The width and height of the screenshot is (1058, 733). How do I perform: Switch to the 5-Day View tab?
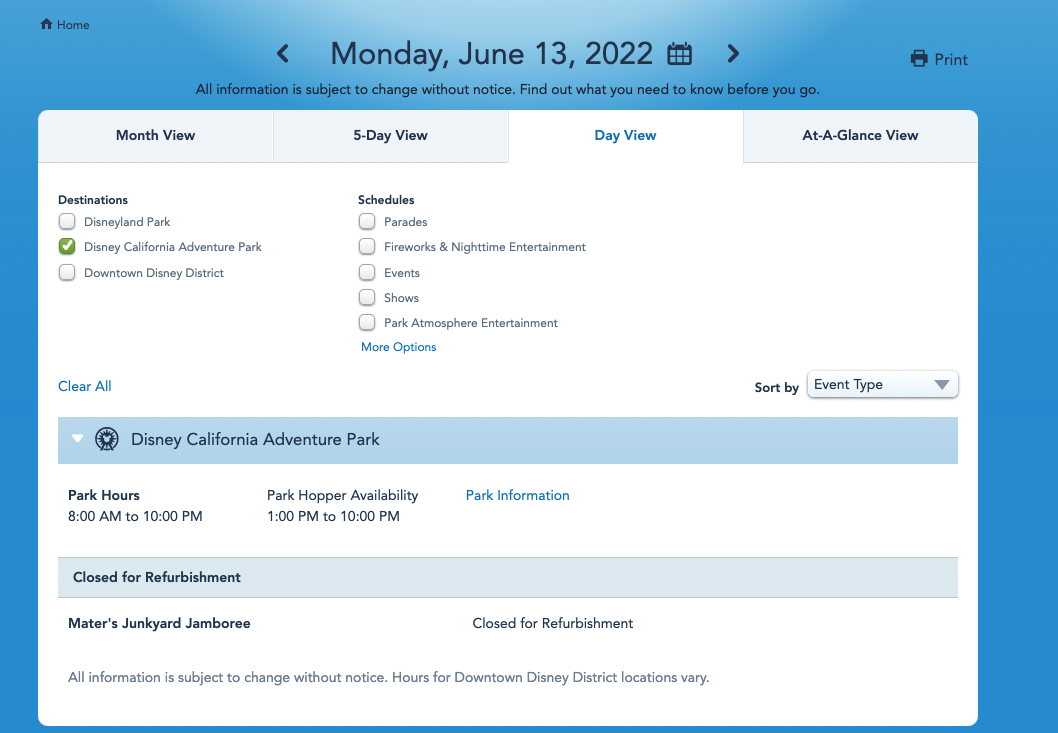tap(391, 136)
